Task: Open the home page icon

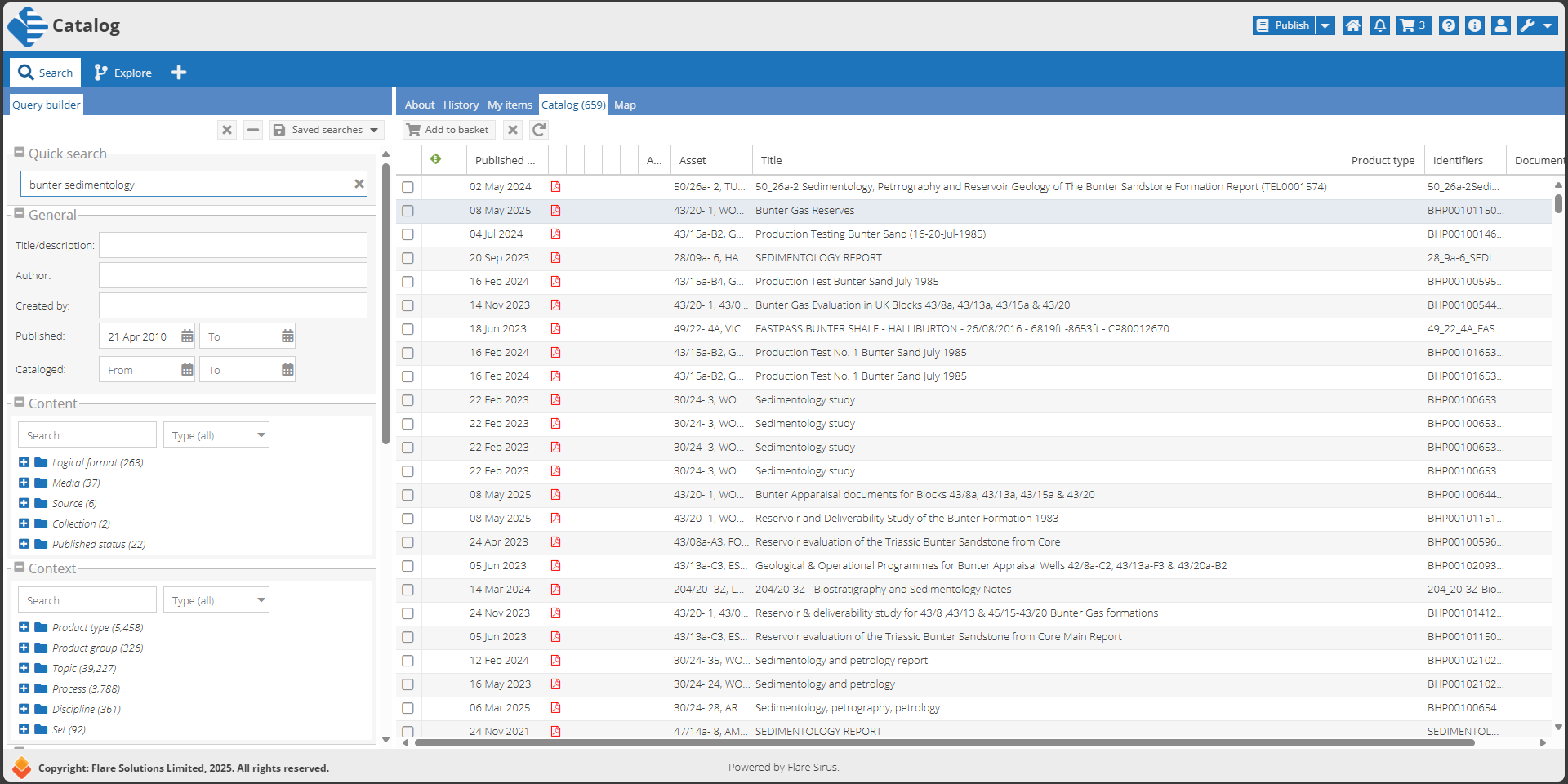Action: pos(1352,25)
